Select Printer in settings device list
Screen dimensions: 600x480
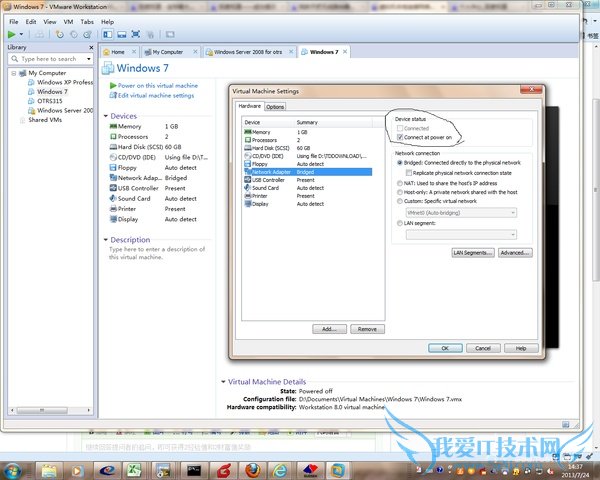pyautogui.click(x=308, y=196)
